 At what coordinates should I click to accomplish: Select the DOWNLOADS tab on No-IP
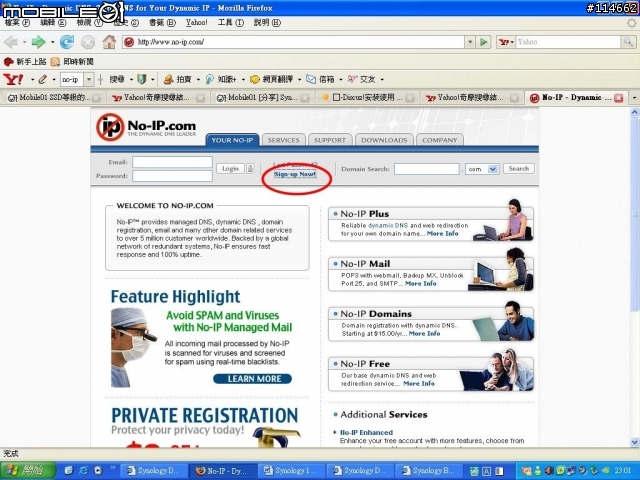click(x=384, y=140)
